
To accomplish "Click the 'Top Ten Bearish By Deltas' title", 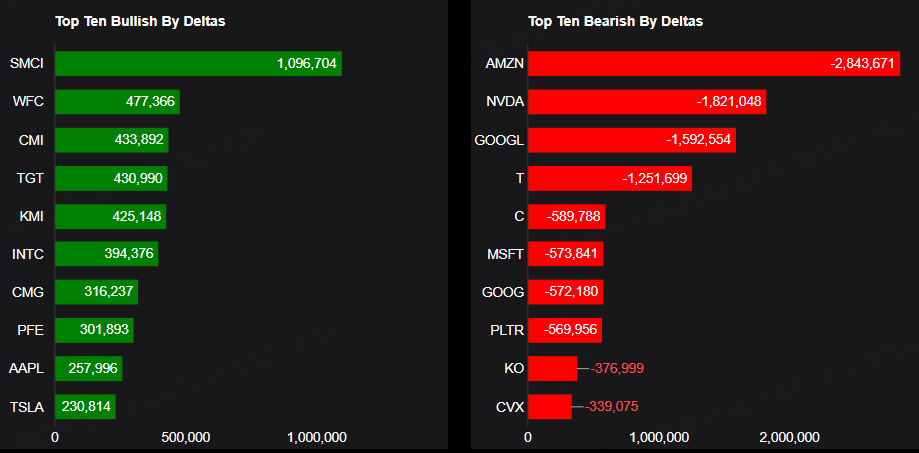I will (x=615, y=21).
